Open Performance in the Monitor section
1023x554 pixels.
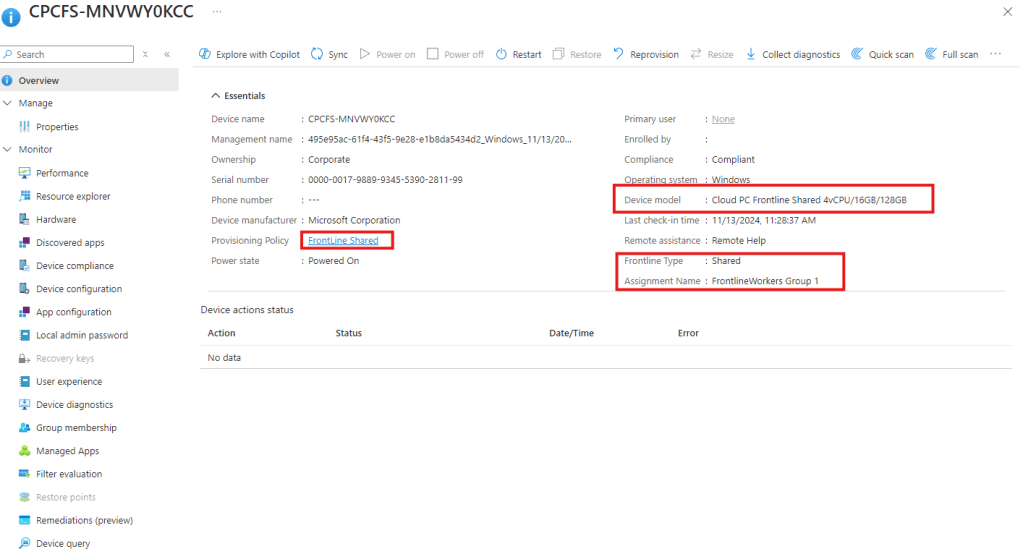click(62, 173)
